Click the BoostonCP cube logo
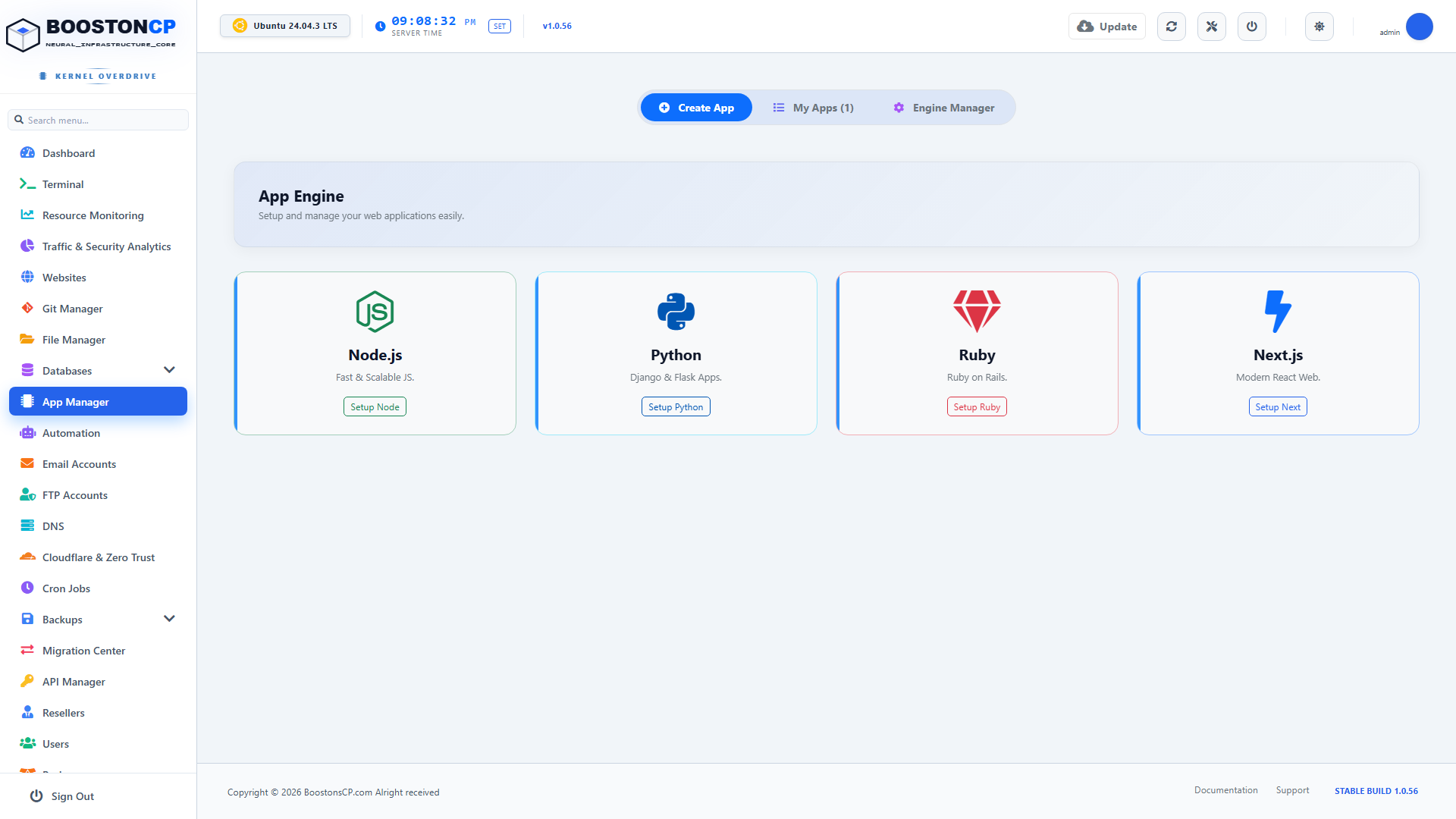1456x819 pixels. (x=23, y=35)
